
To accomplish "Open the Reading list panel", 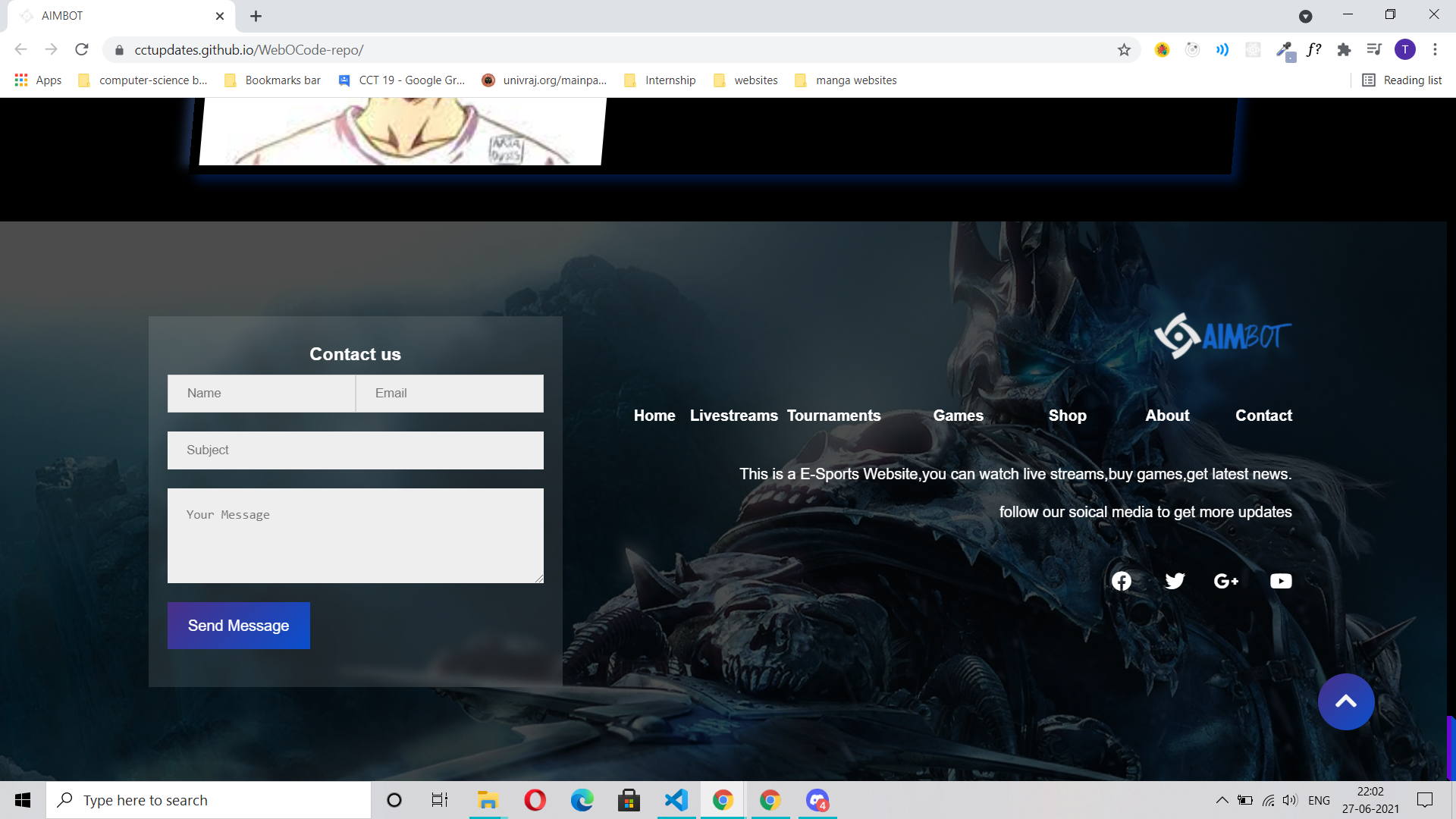I will (x=1402, y=80).
